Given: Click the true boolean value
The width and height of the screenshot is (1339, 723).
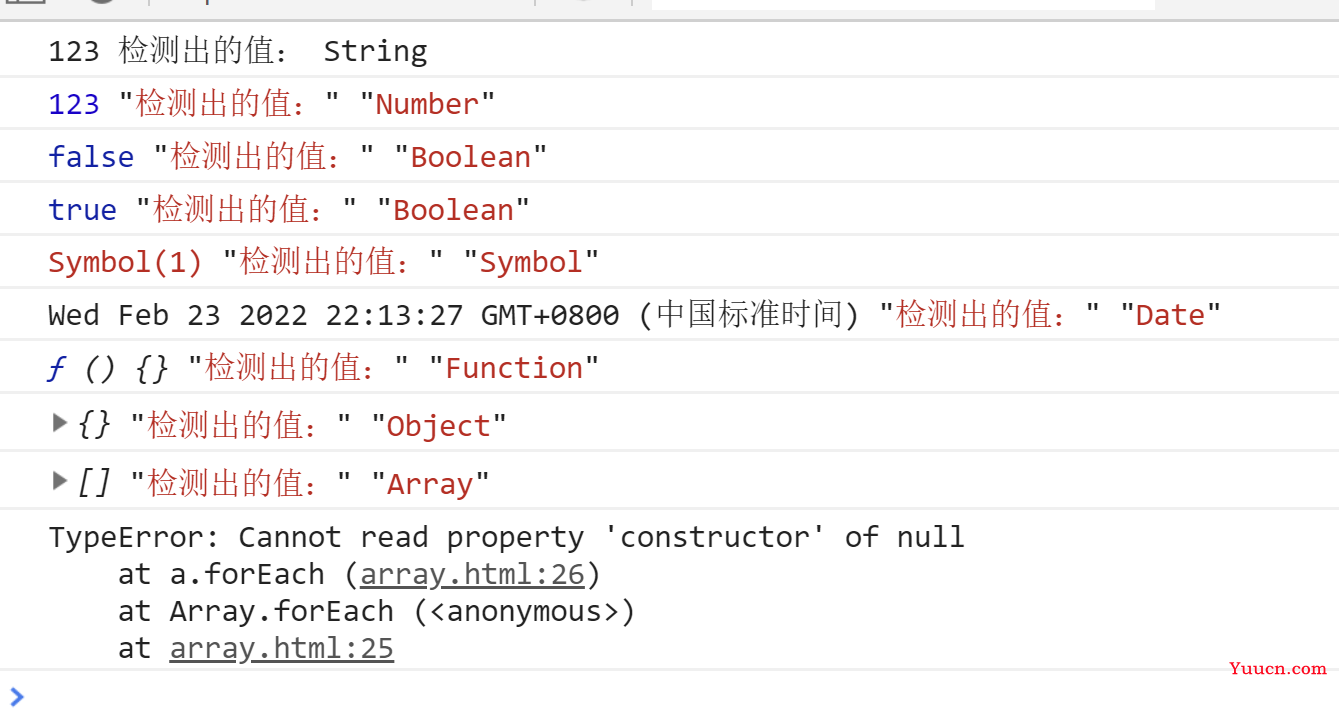Looking at the screenshot, I should (82, 210).
